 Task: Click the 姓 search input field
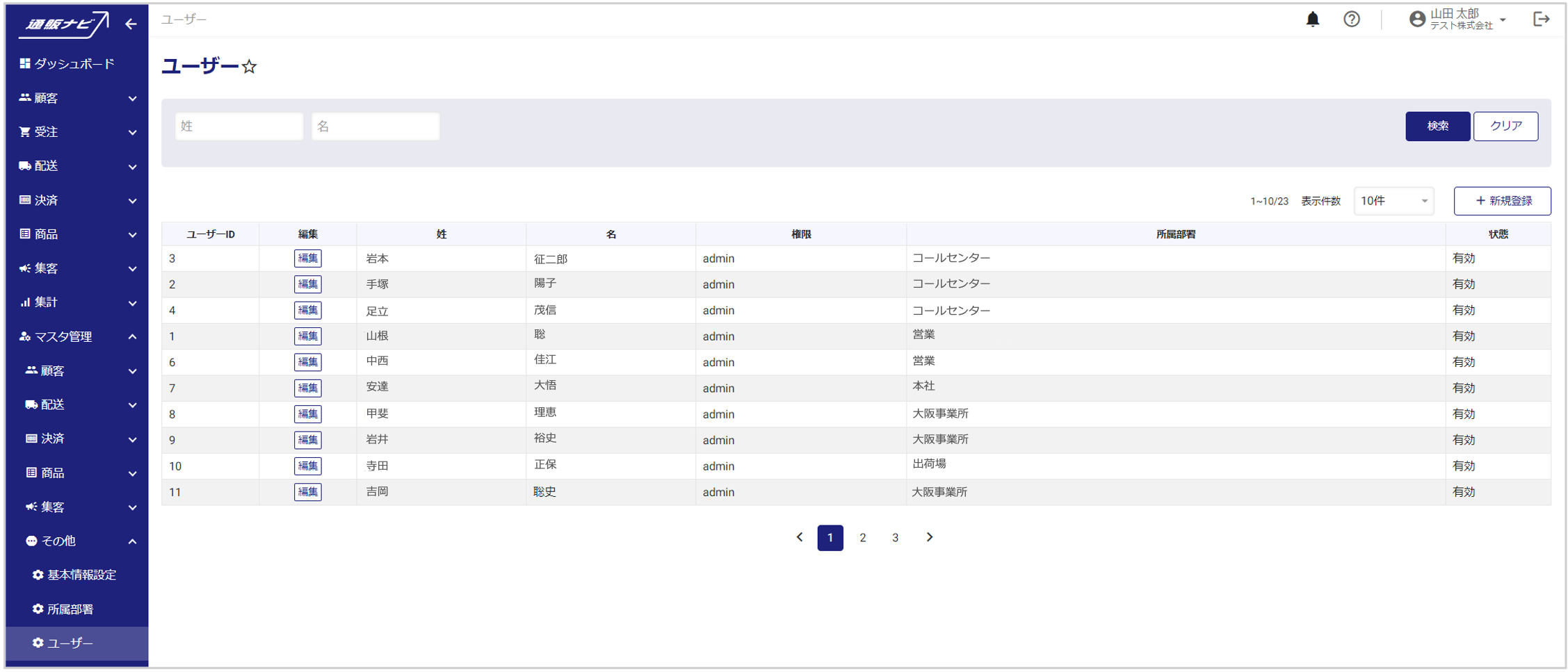[x=239, y=126]
